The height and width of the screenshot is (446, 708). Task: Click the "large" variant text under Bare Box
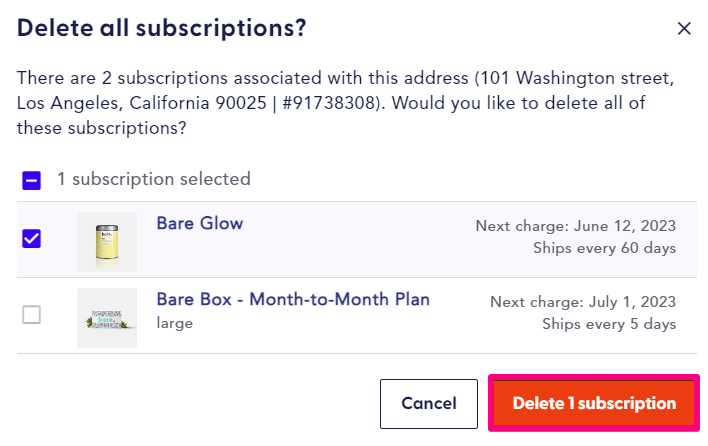click(175, 323)
